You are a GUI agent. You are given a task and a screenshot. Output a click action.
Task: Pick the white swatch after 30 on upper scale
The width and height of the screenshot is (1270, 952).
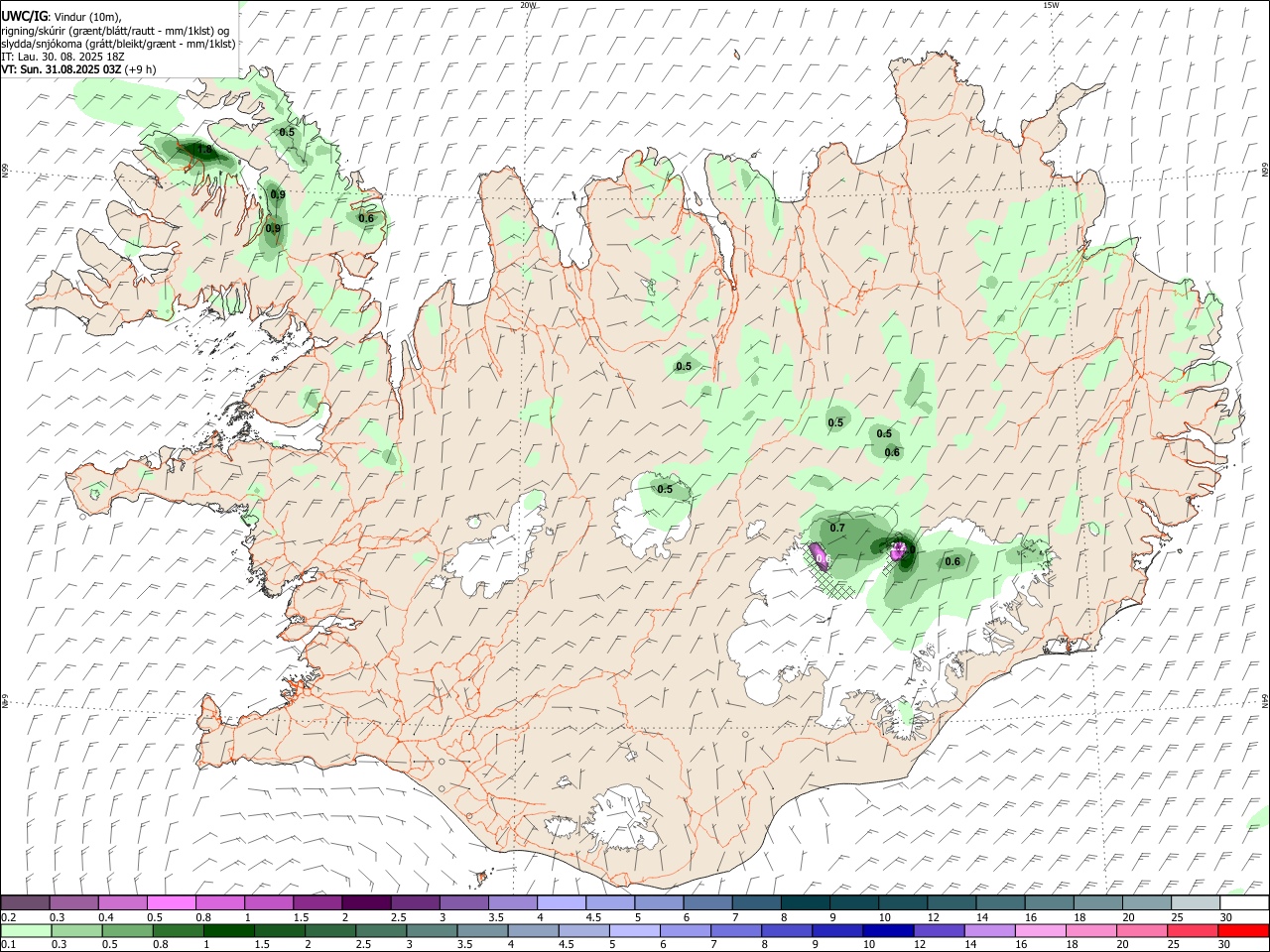click(x=1244, y=903)
